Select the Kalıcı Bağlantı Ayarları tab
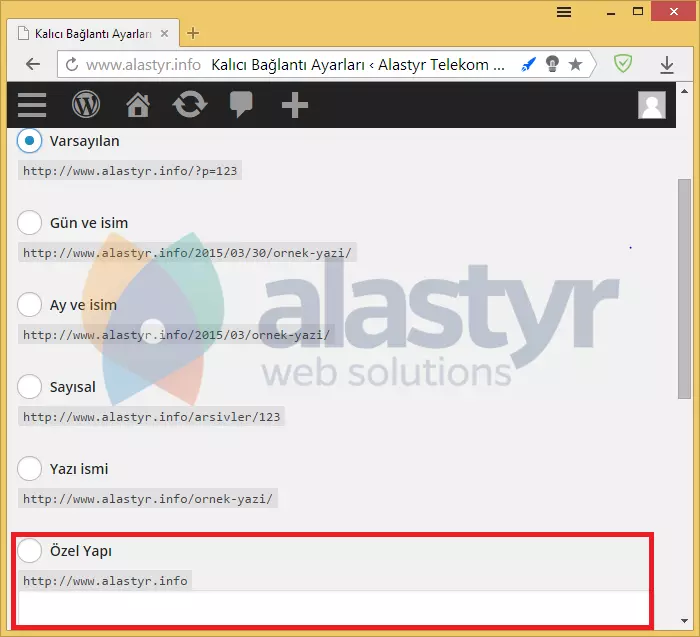The image size is (700, 637). (93, 33)
